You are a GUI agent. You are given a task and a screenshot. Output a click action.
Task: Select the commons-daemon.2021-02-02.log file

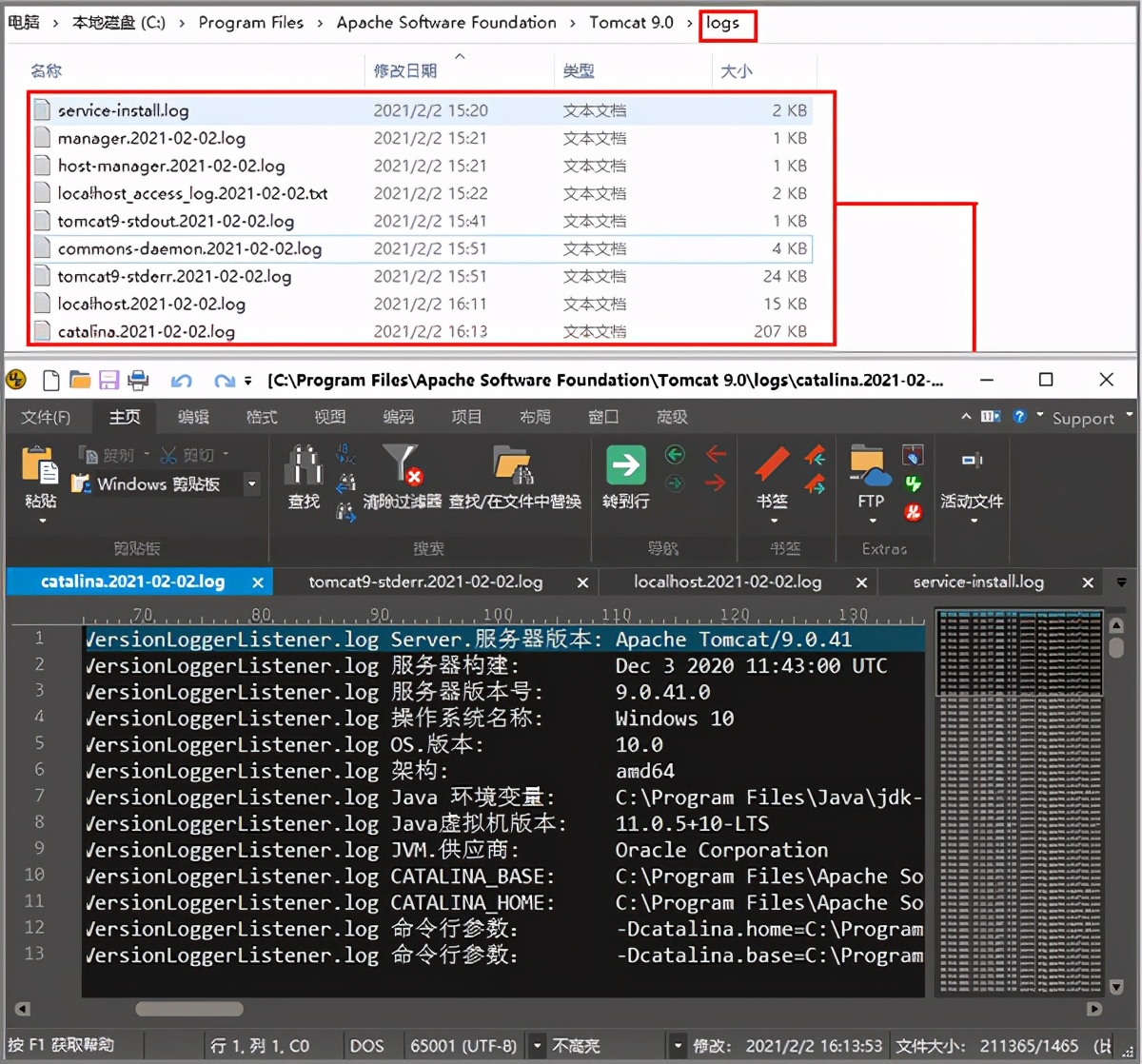point(189,248)
